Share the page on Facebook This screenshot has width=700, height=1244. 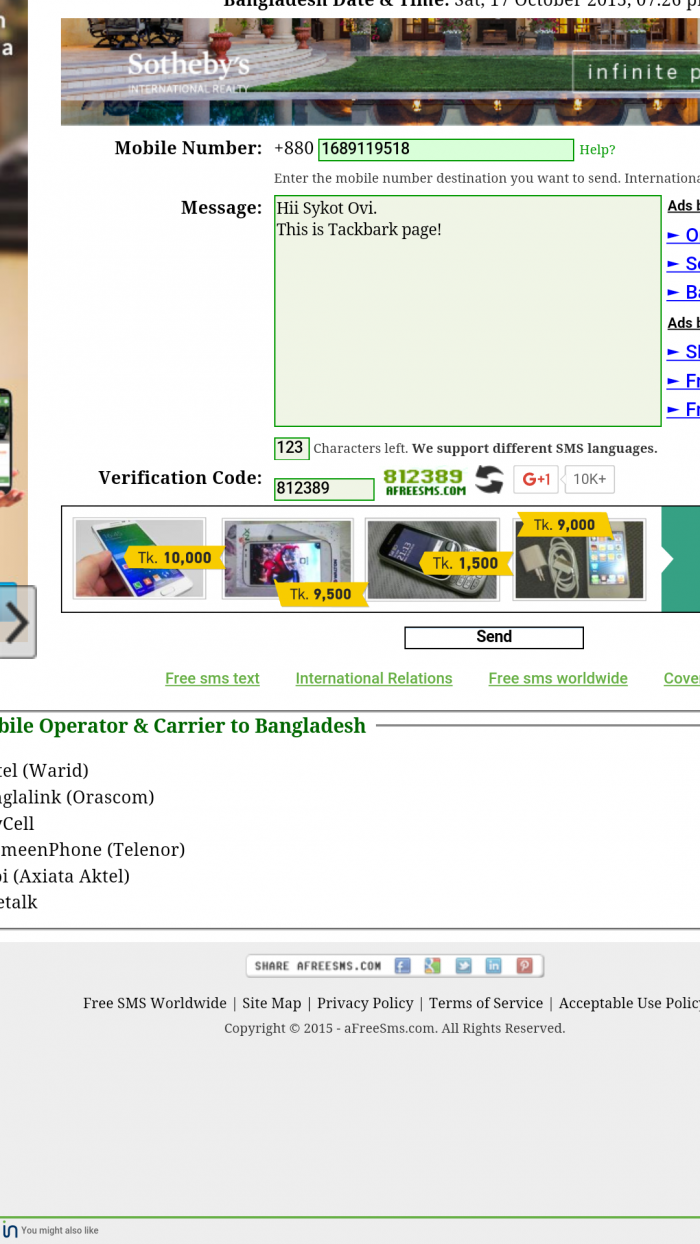click(402, 966)
